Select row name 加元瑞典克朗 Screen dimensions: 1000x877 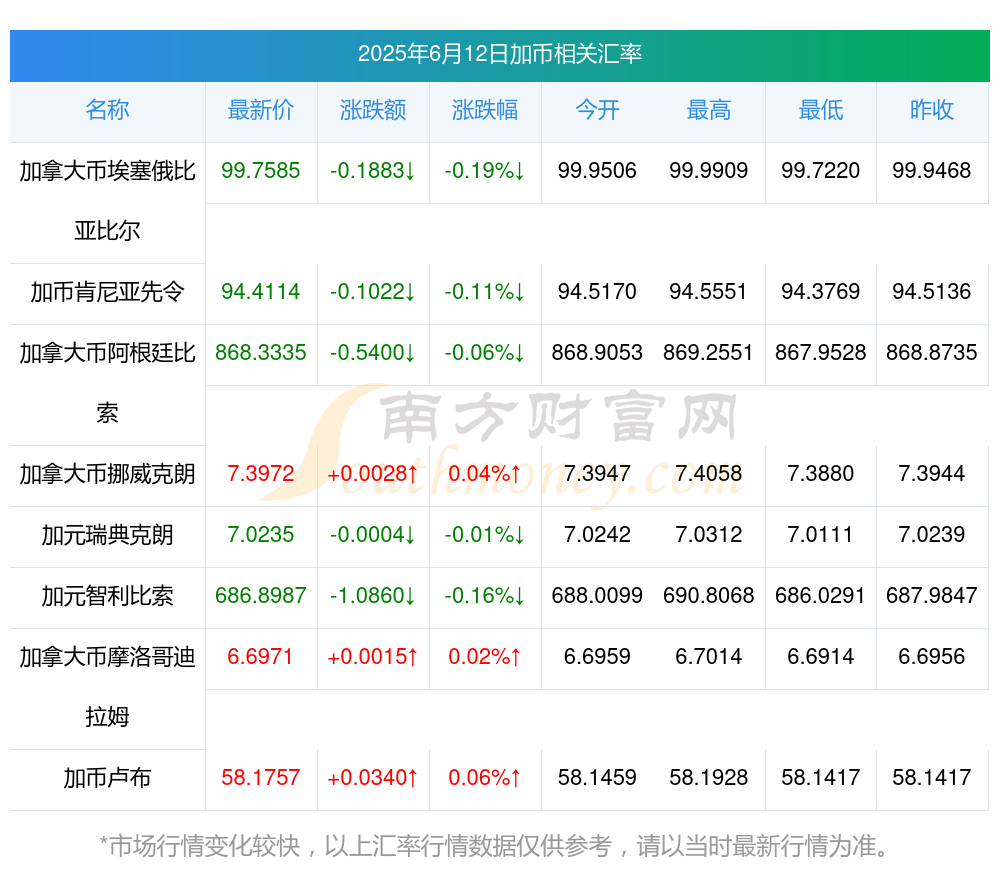[x=107, y=535]
